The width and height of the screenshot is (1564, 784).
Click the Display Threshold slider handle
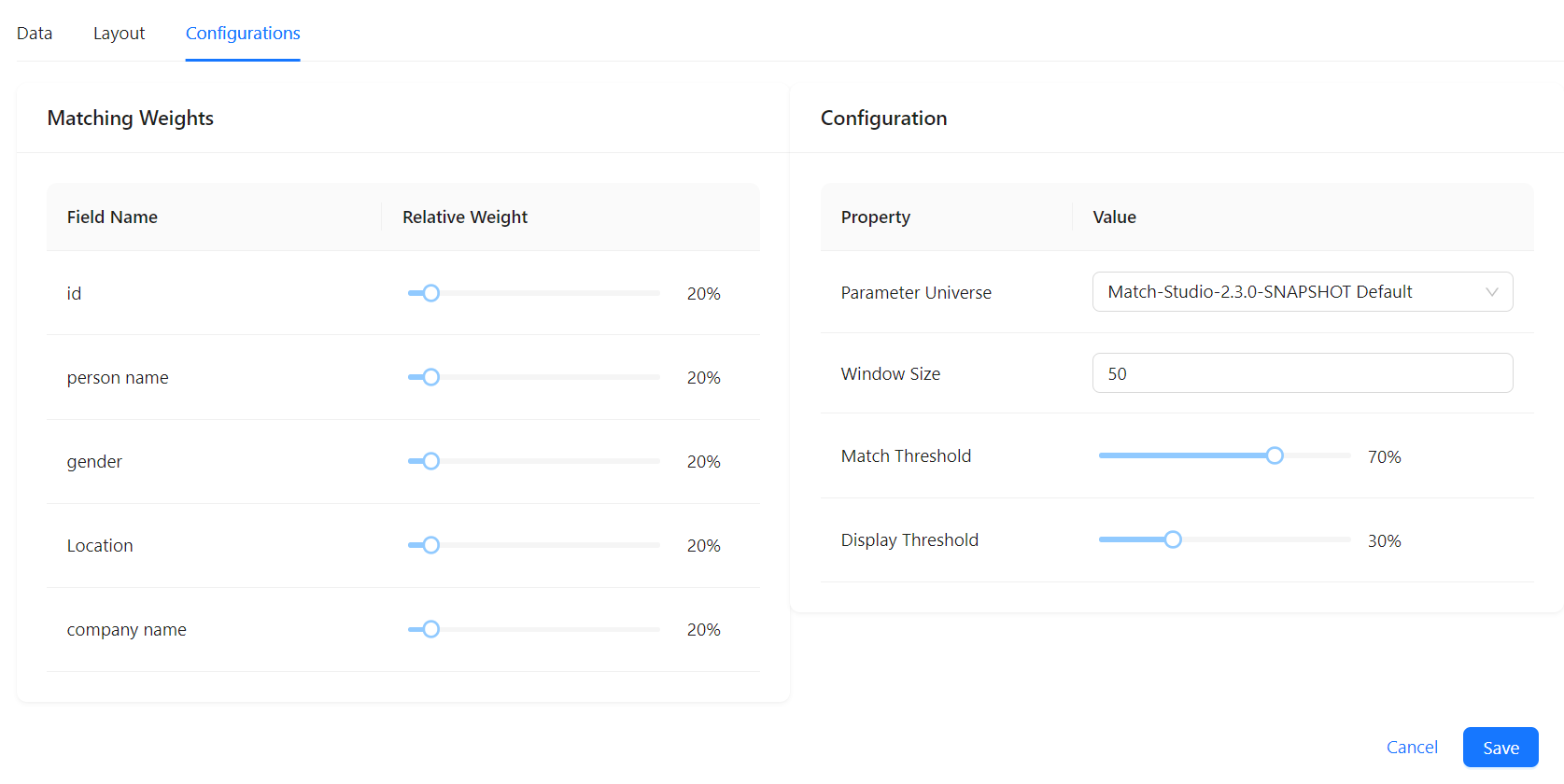(x=1173, y=539)
